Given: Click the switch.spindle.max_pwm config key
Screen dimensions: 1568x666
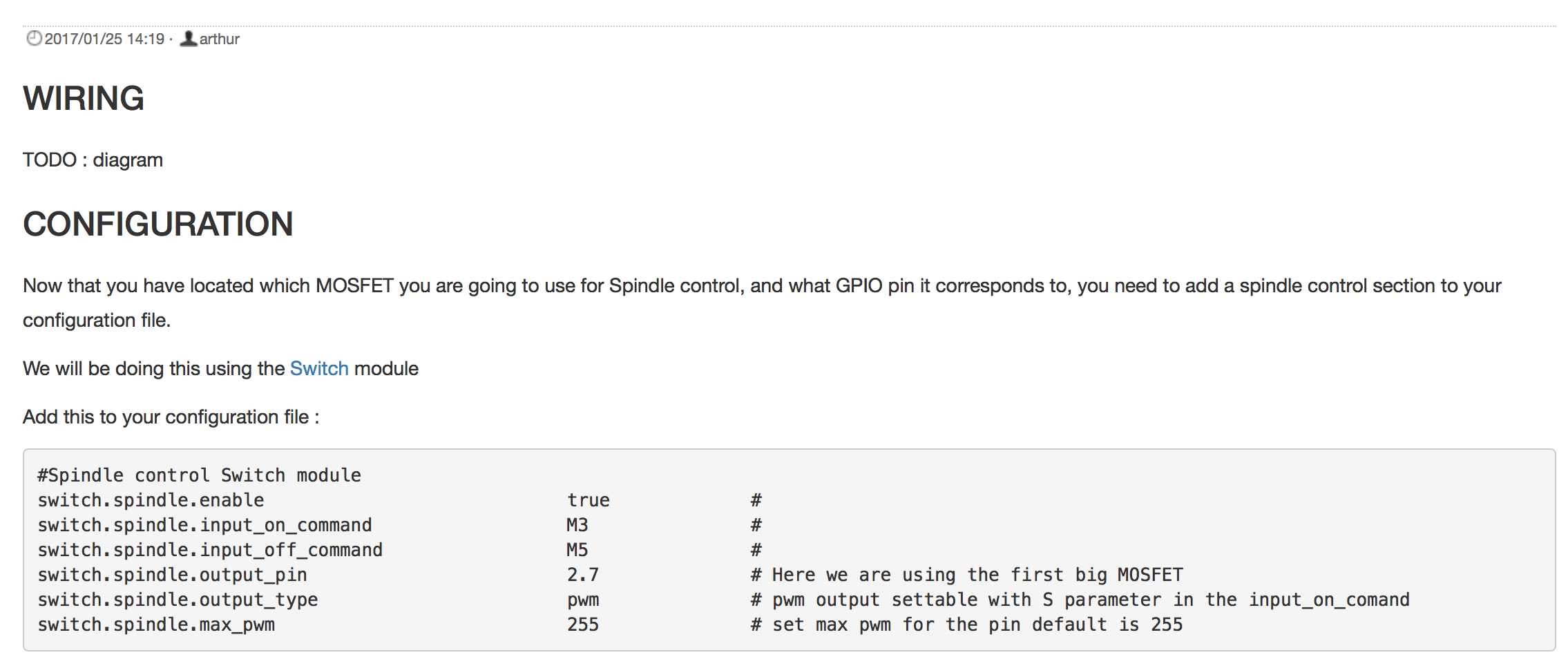Looking at the screenshot, I should (x=157, y=625).
